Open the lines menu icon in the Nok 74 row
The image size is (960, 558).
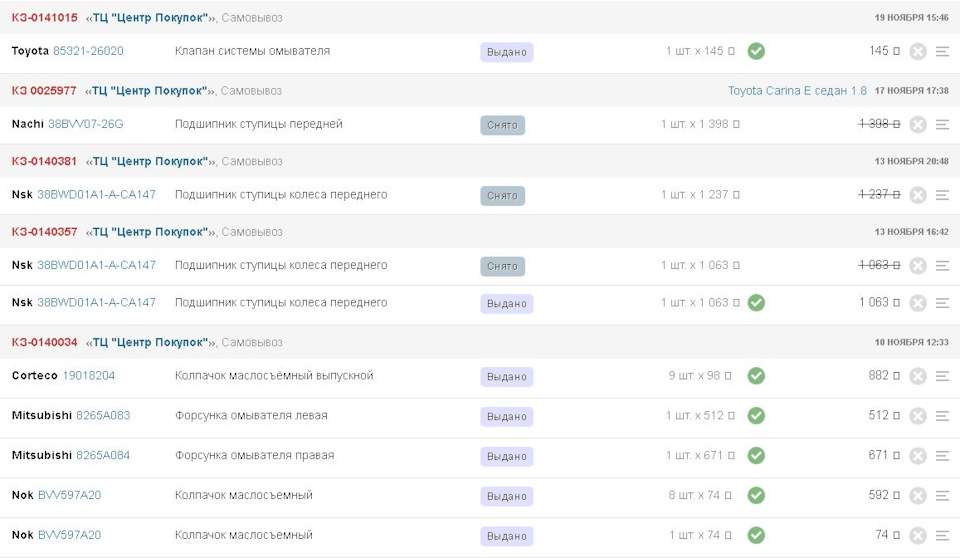point(942,535)
